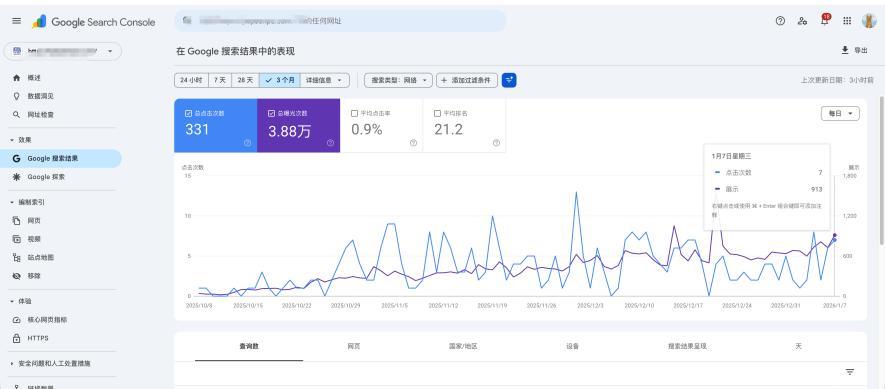Click the 3.88万 impressions value
885x389 pixels.
pyautogui.click(x=289, y=131)
